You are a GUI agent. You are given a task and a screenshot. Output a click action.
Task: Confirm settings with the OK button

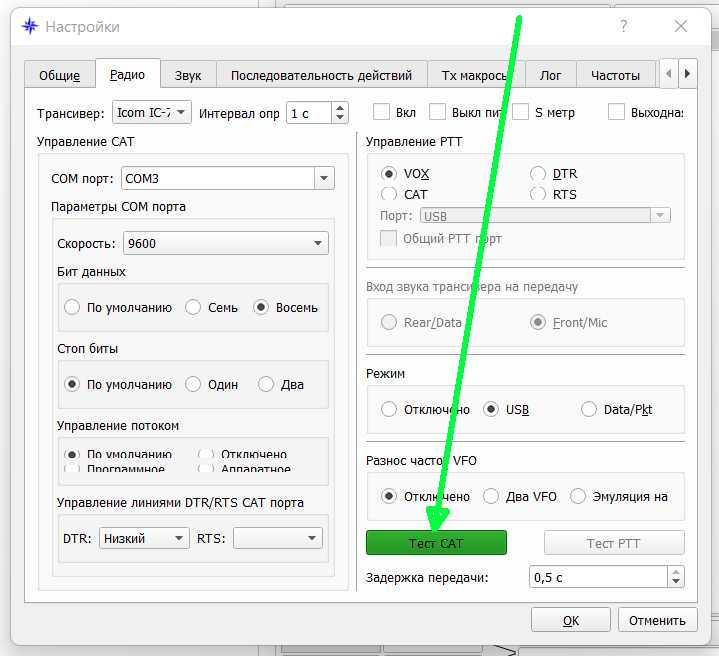[570, 620]
